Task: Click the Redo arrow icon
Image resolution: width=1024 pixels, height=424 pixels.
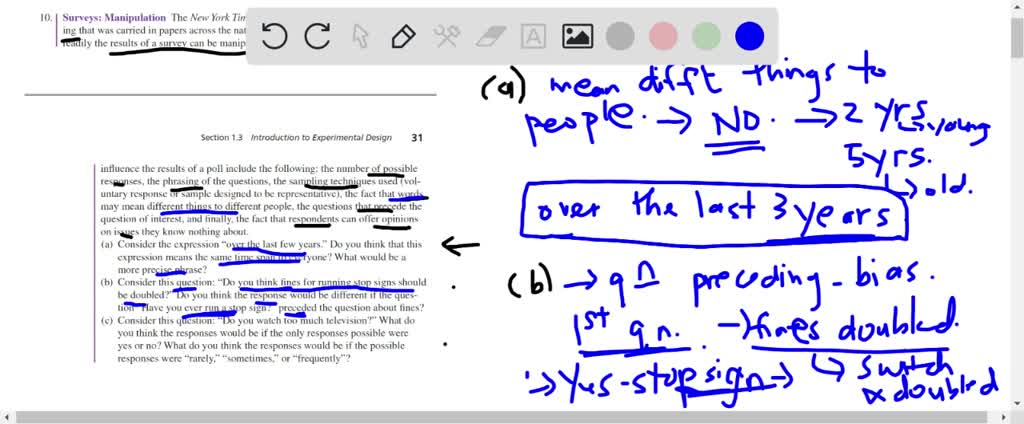Action: 318,37
